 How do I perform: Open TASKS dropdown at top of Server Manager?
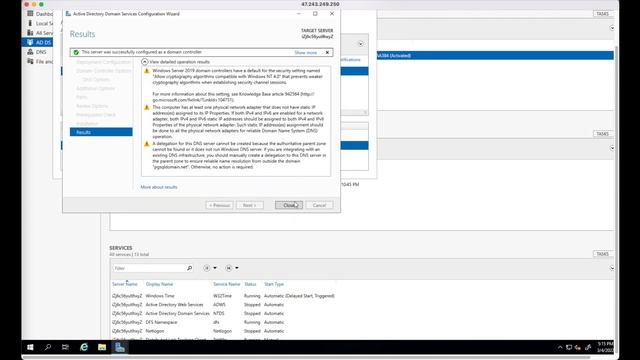pyautogui.click(x=602, y=14)
